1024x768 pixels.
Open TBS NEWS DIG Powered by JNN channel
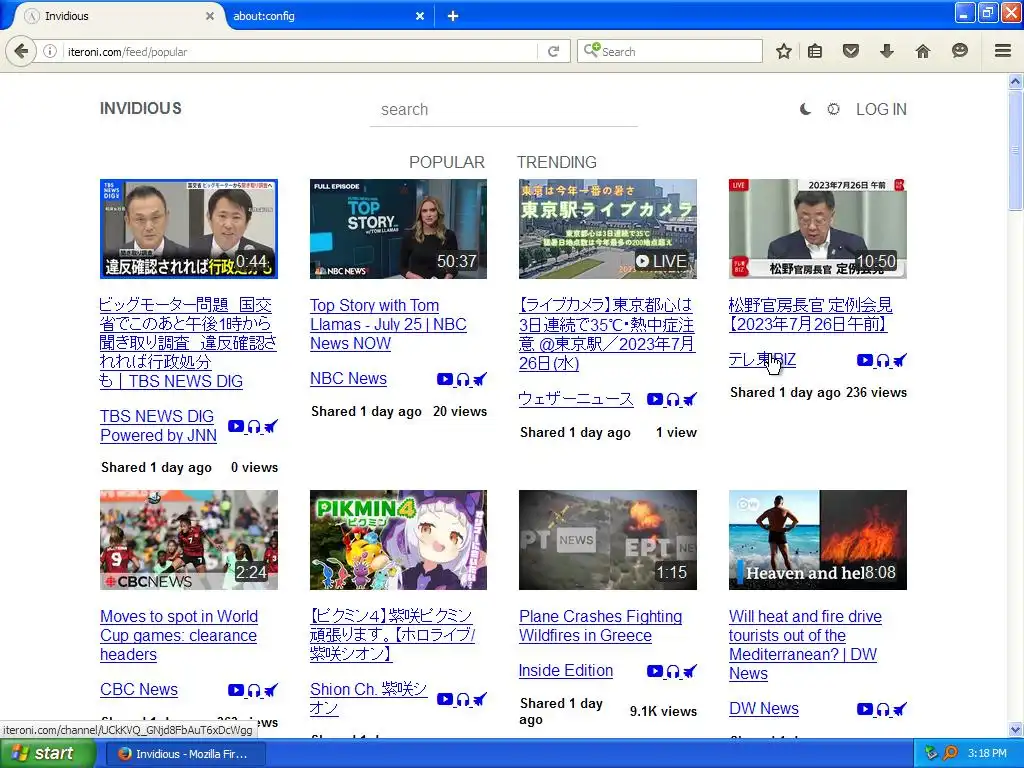(x=158, y=426)
